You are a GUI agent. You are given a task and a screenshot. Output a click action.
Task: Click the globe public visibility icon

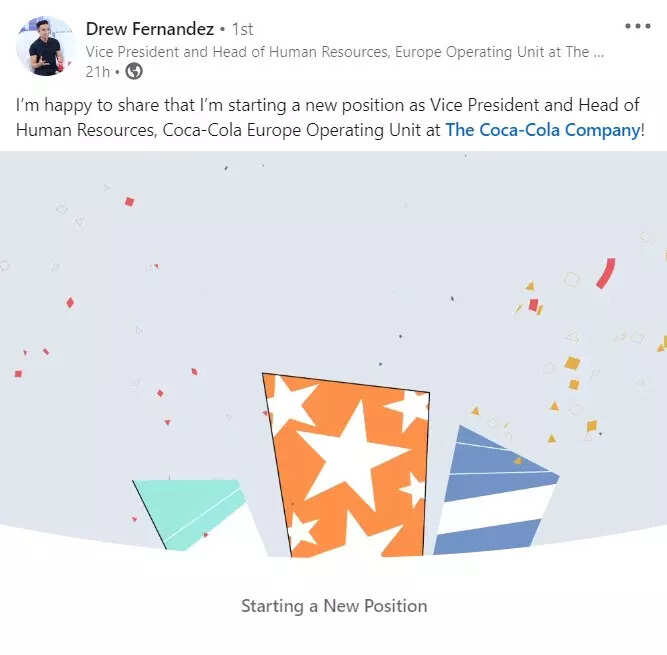pyautogui.click(x=134, y=71)
